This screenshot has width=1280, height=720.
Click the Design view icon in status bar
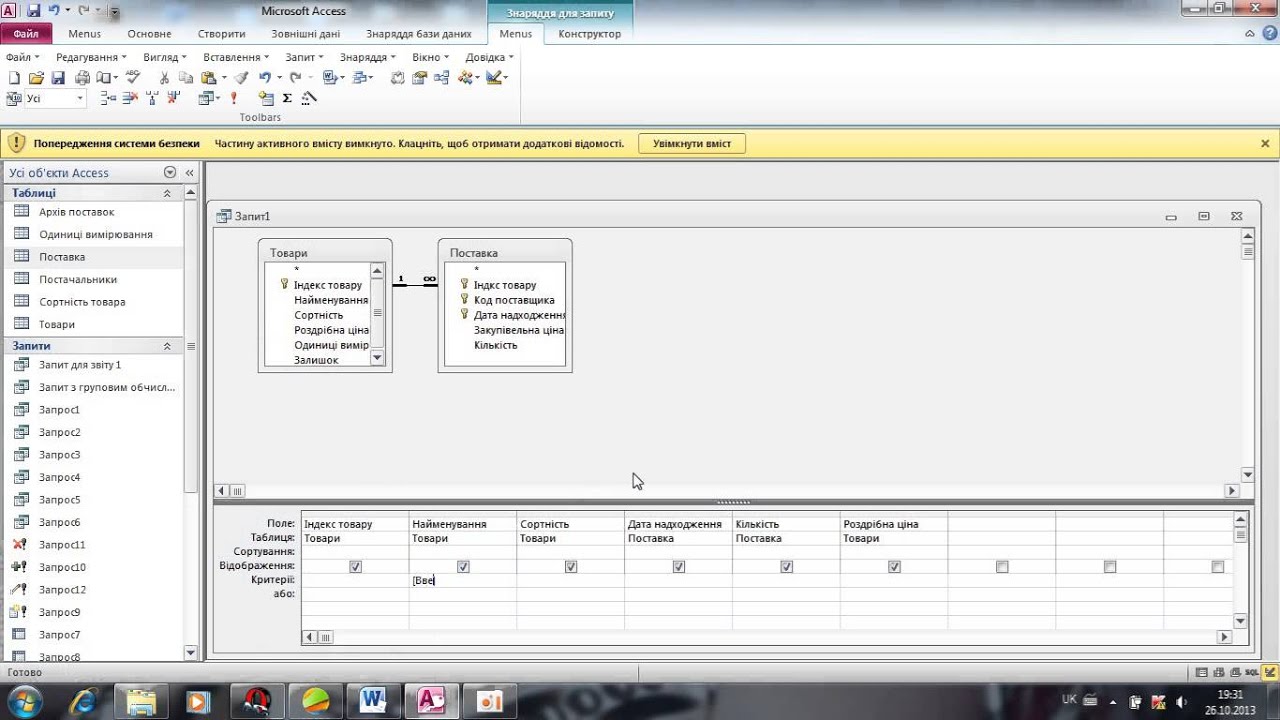1269,673
